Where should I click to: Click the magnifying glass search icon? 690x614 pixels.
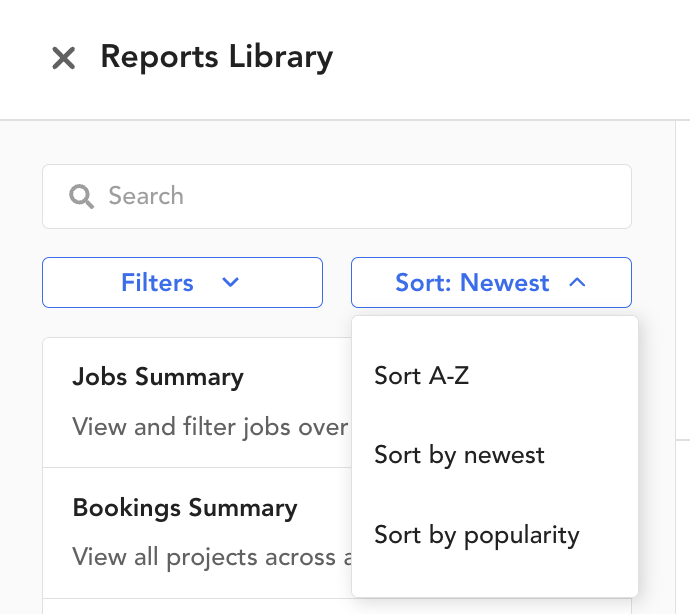[81, 196]
